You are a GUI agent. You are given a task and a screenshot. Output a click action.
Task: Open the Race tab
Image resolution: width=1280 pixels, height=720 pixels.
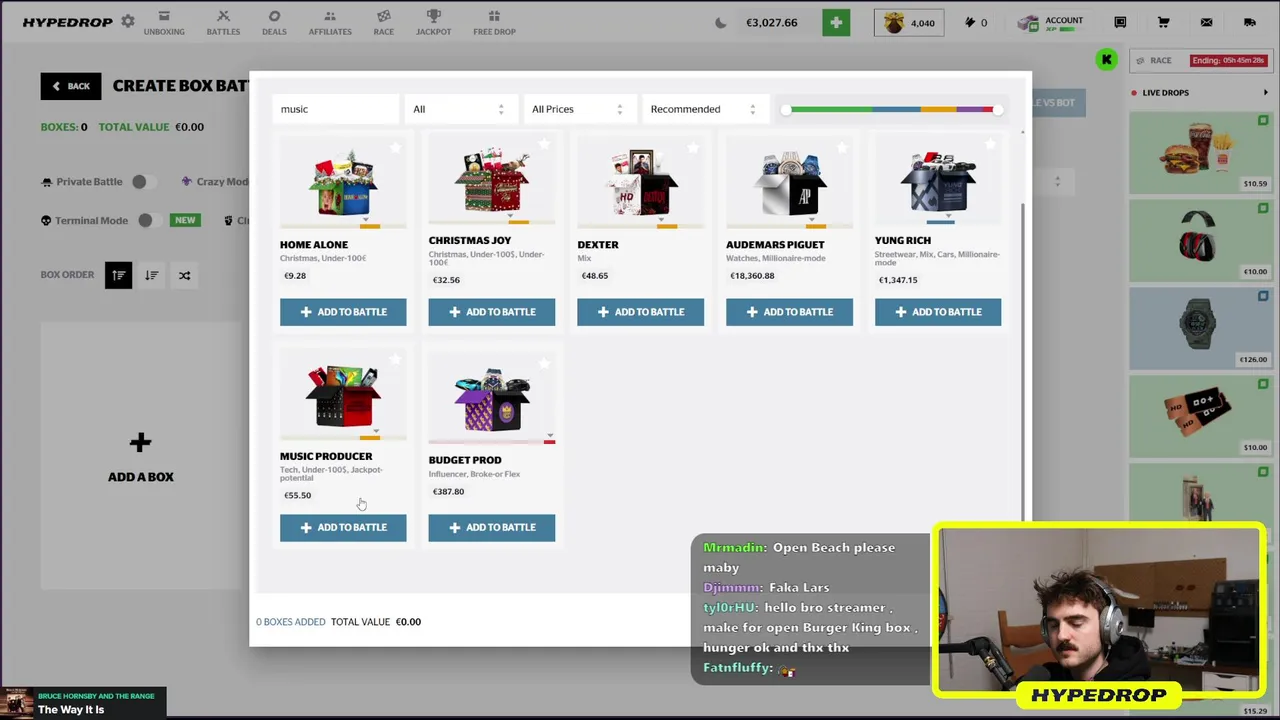384,23
